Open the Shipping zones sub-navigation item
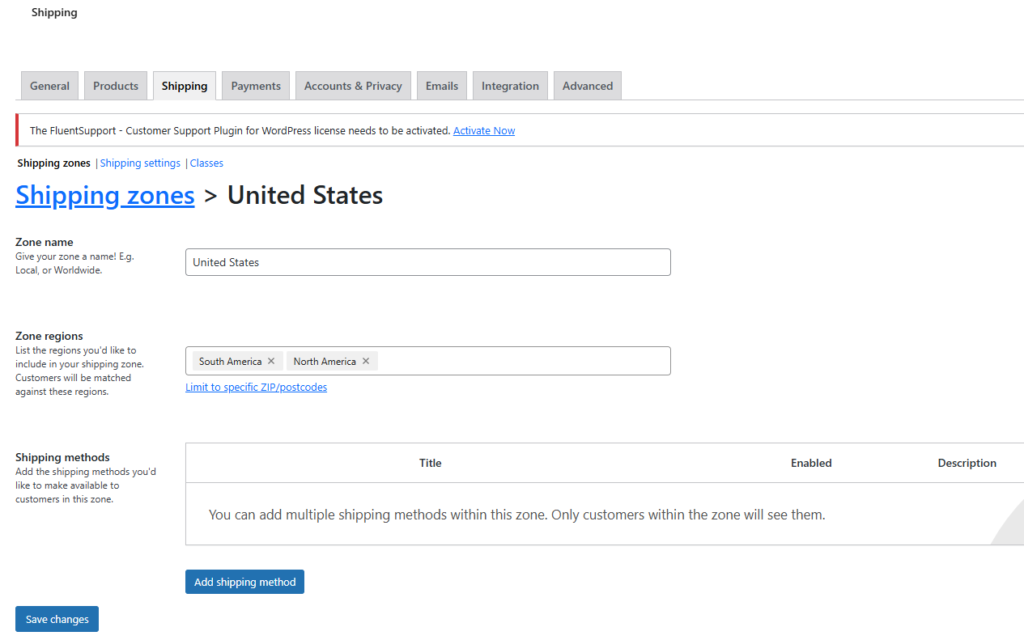The width and height of the screenshot is (1024, 640). pyautogui.click(x=54, y=163)
